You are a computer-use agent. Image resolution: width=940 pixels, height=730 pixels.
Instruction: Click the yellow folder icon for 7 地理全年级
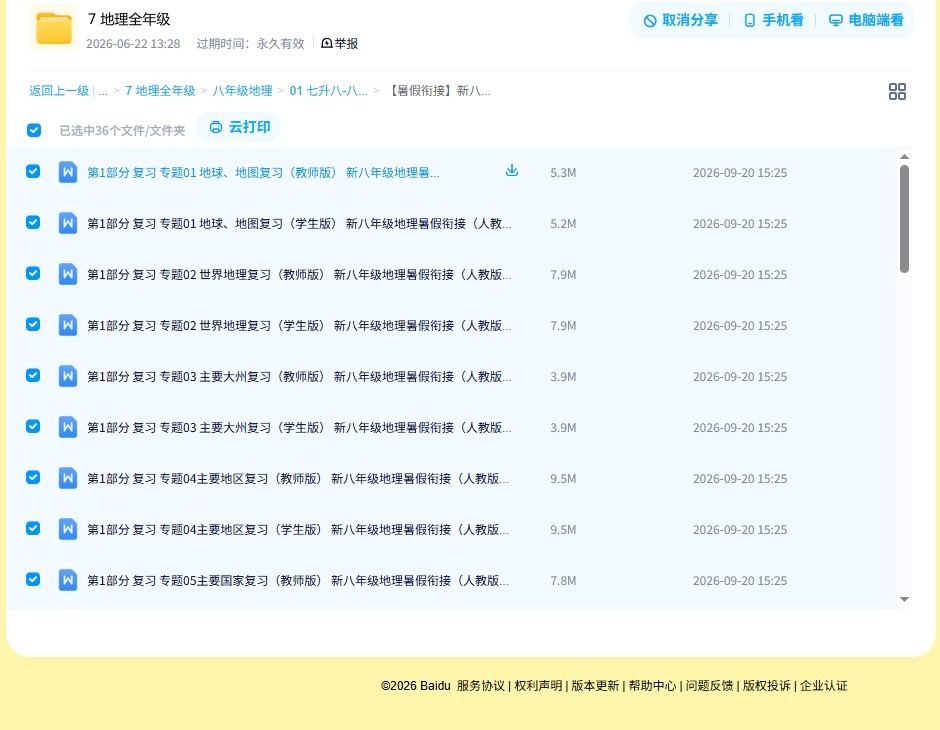coord(53,28)
